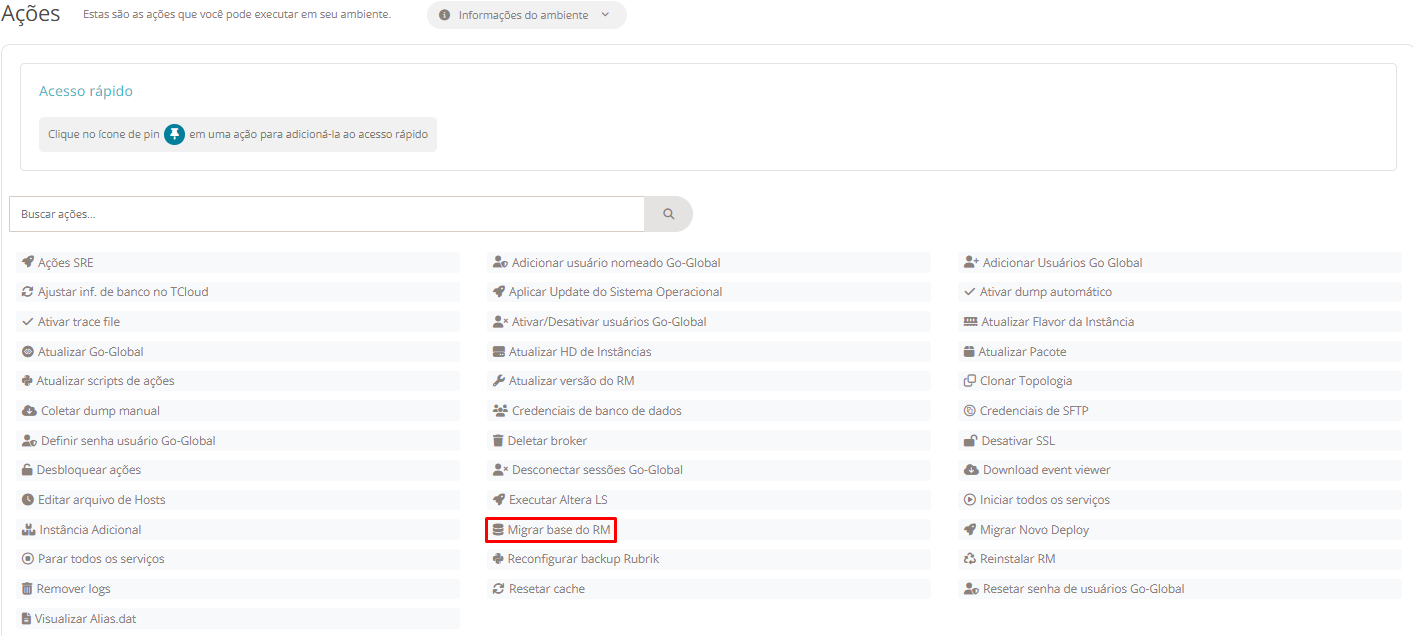This screenshot has height=636, width=1413.
Task: Open Credenciais de banco de dados action
Action: click(x=709, y=411)
